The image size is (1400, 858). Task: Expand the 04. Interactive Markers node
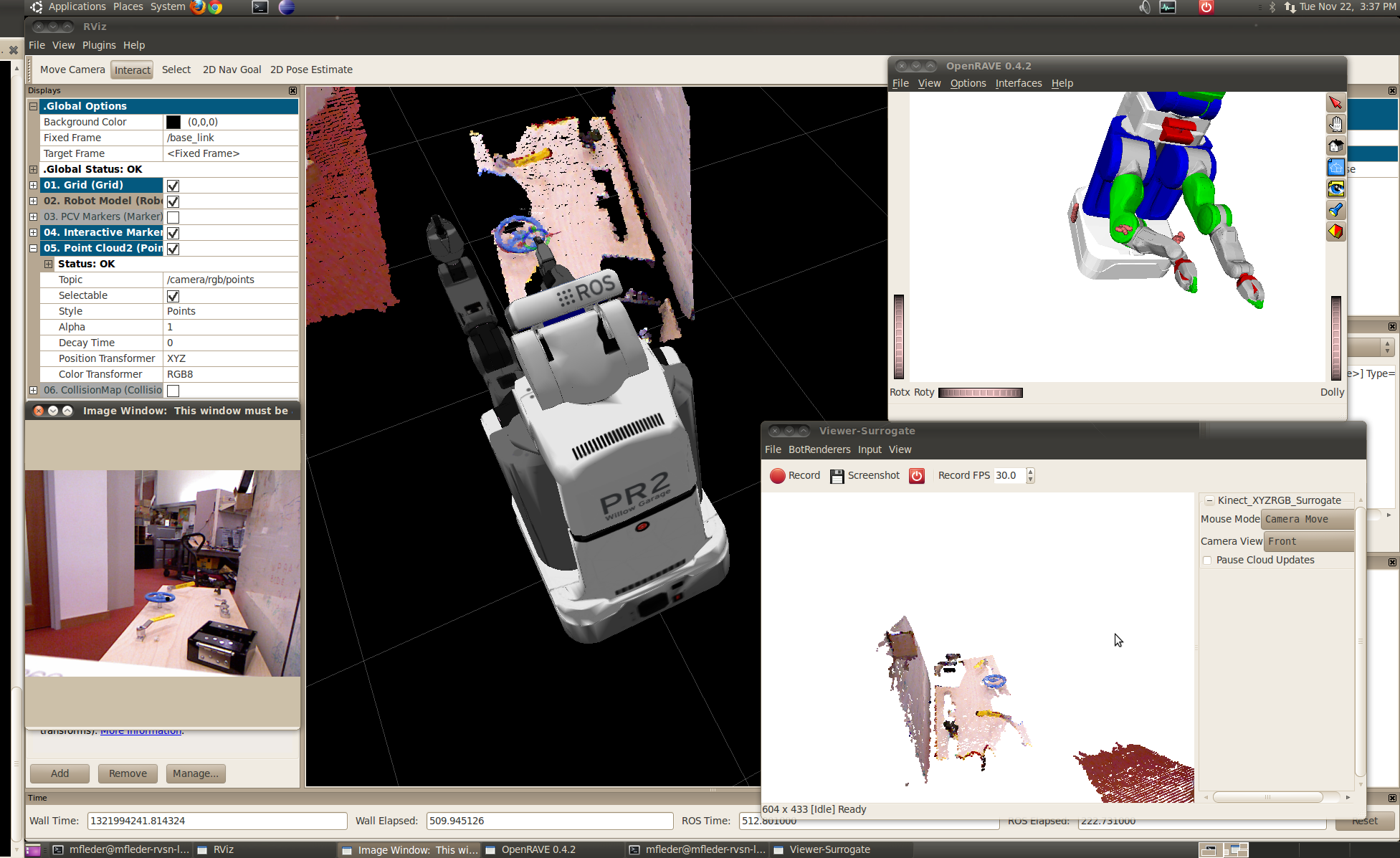click(x=33, y=232)
